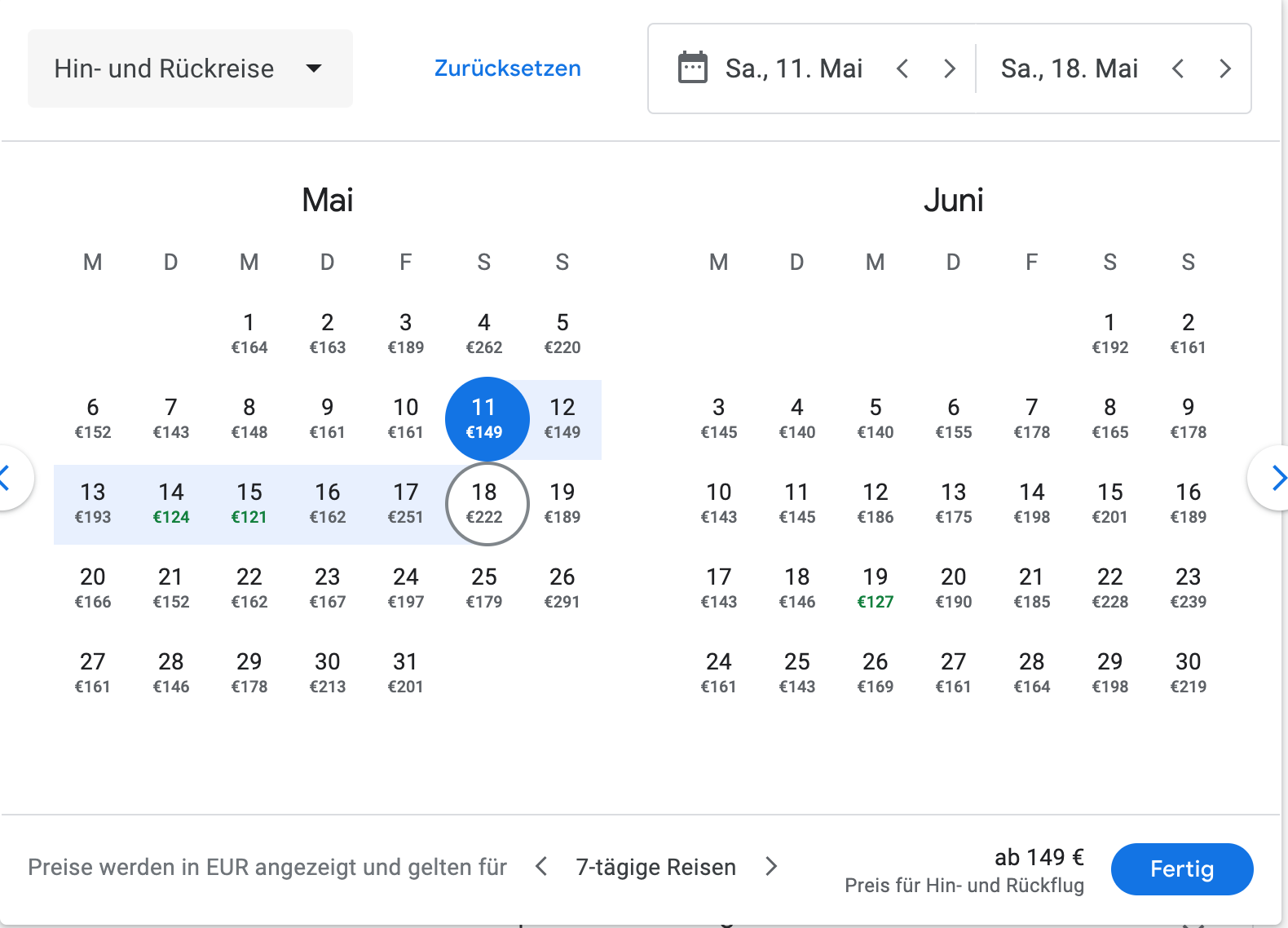The image size is (1288, 928).
Task: Click the Sa., 18. Mai return field
Action: (1069, 68)
